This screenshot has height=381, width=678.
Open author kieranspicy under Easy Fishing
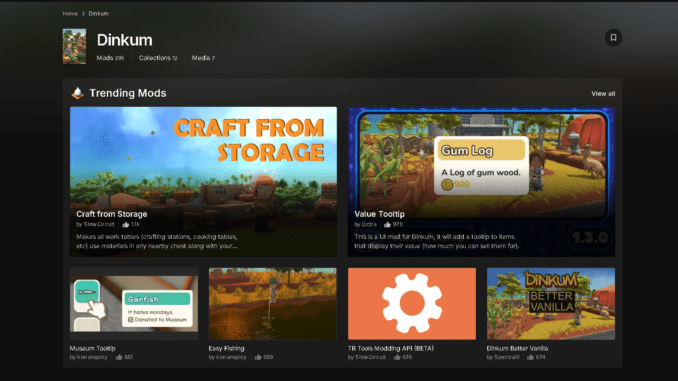click(x=231, y=357)
